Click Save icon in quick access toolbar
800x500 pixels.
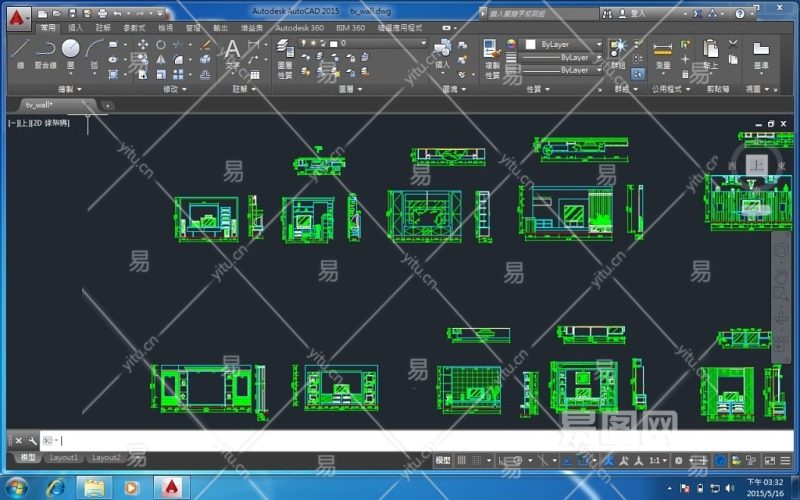(x=72, y=14)
